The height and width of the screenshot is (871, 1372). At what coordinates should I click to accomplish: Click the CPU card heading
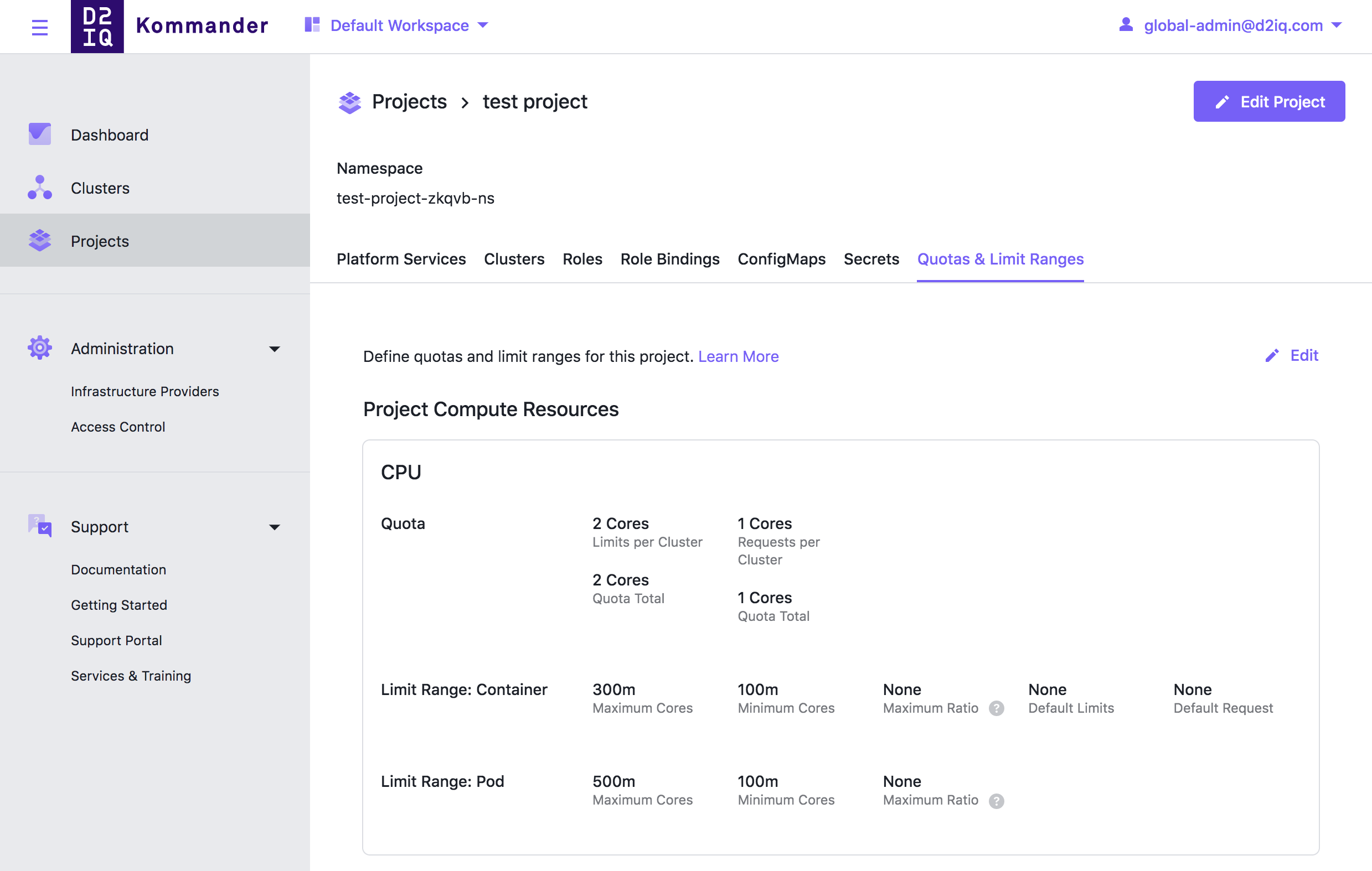[x=401, y=472]
